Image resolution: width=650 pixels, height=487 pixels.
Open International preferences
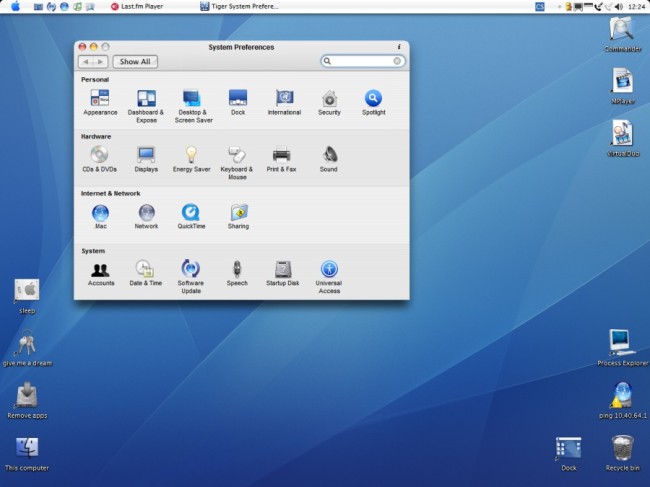[x=284, y=103]
